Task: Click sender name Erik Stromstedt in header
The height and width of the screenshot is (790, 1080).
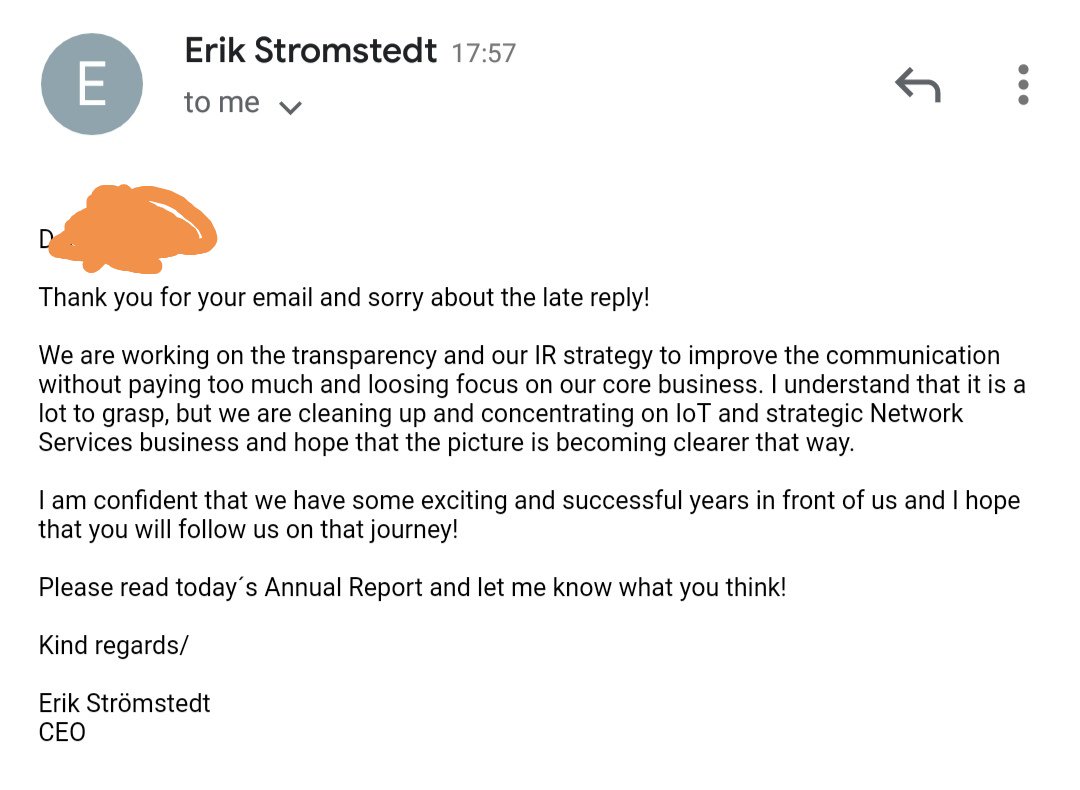Action: (311, 50)
